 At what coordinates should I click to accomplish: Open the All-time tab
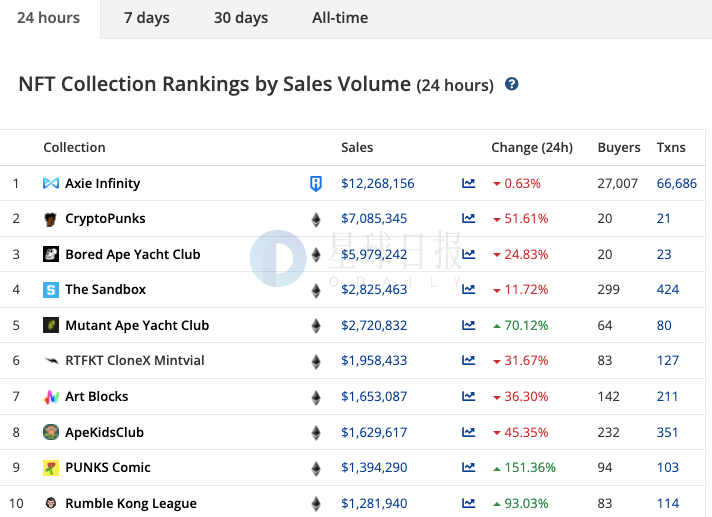(x=340, y=18)
